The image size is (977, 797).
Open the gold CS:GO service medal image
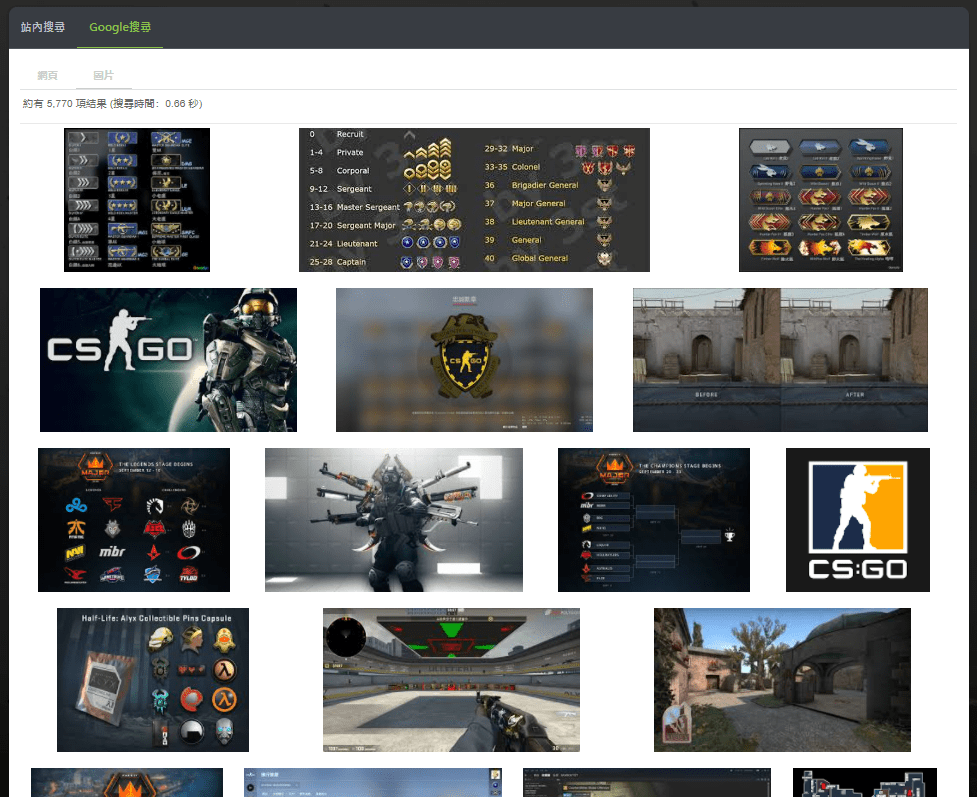pos(464,360)
